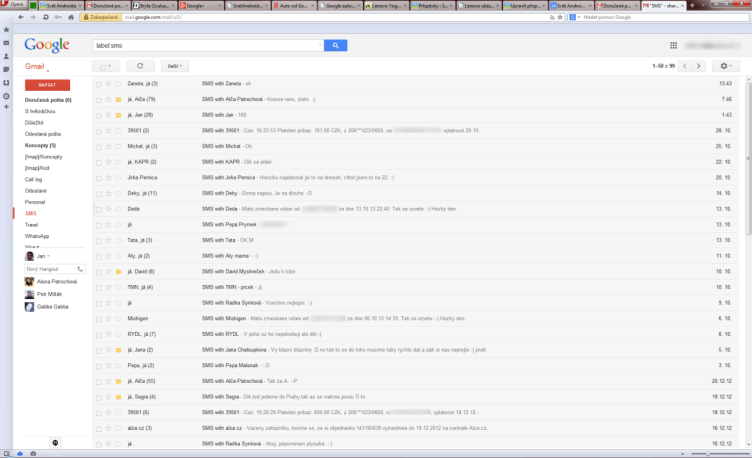The height and width of the screenshot is (458, 752).
Task: Check the Tata conversation checkbox
Action: [99, 241]
